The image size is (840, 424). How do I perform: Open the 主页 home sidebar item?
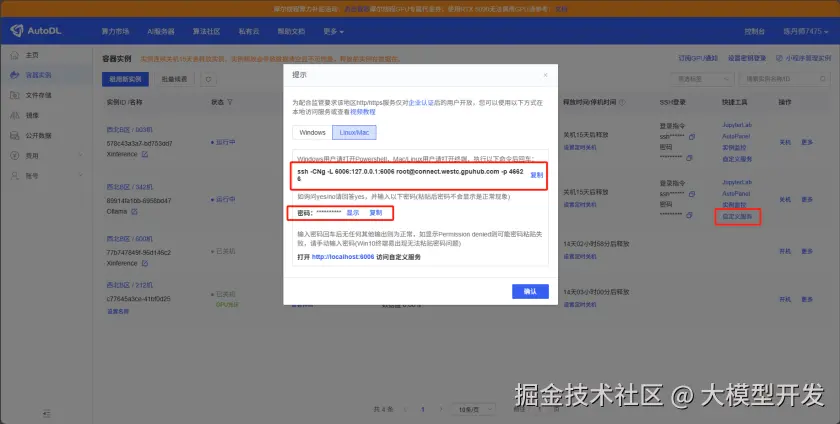tap(32, 55)
